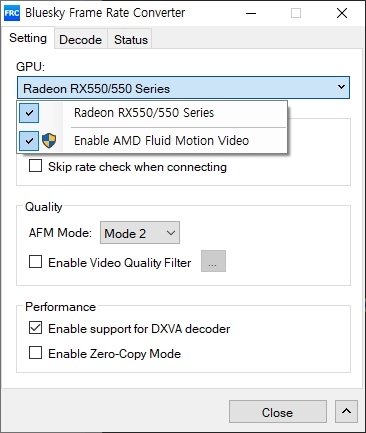Click the up-arrow collapse button next to Close
The width and height of the screenshot is (366, 433).
tap(346, 411)
